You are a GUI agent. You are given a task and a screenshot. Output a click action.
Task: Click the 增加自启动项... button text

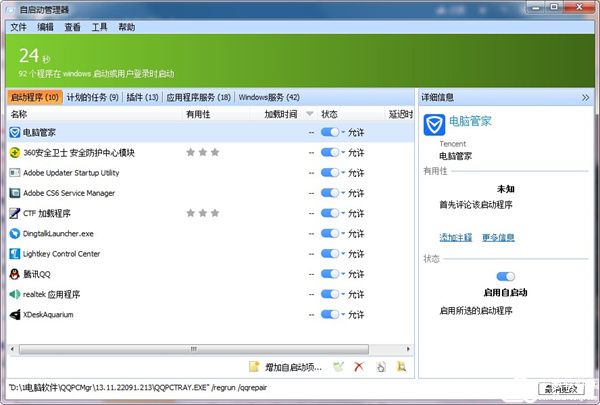tap(293, 367)
